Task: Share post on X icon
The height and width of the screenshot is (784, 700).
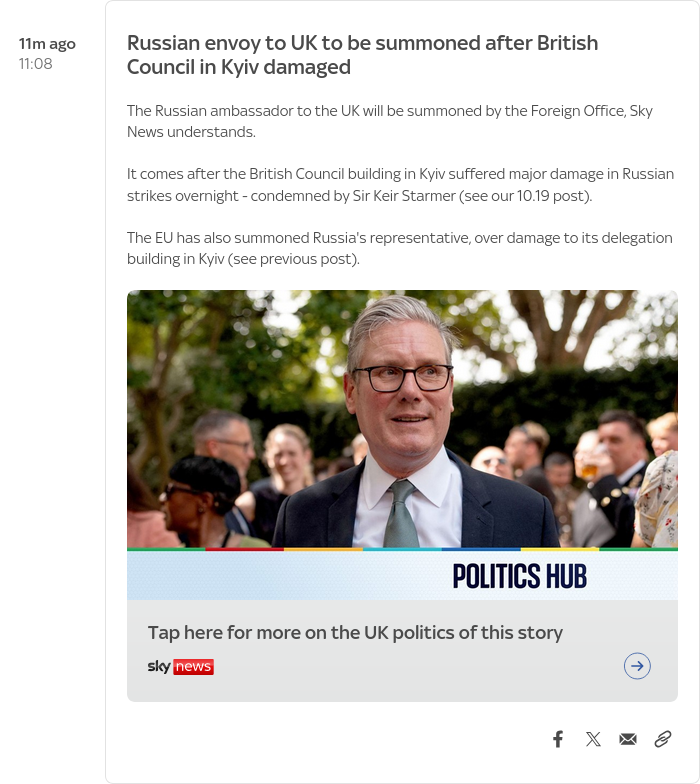Action: click(593, 739)
